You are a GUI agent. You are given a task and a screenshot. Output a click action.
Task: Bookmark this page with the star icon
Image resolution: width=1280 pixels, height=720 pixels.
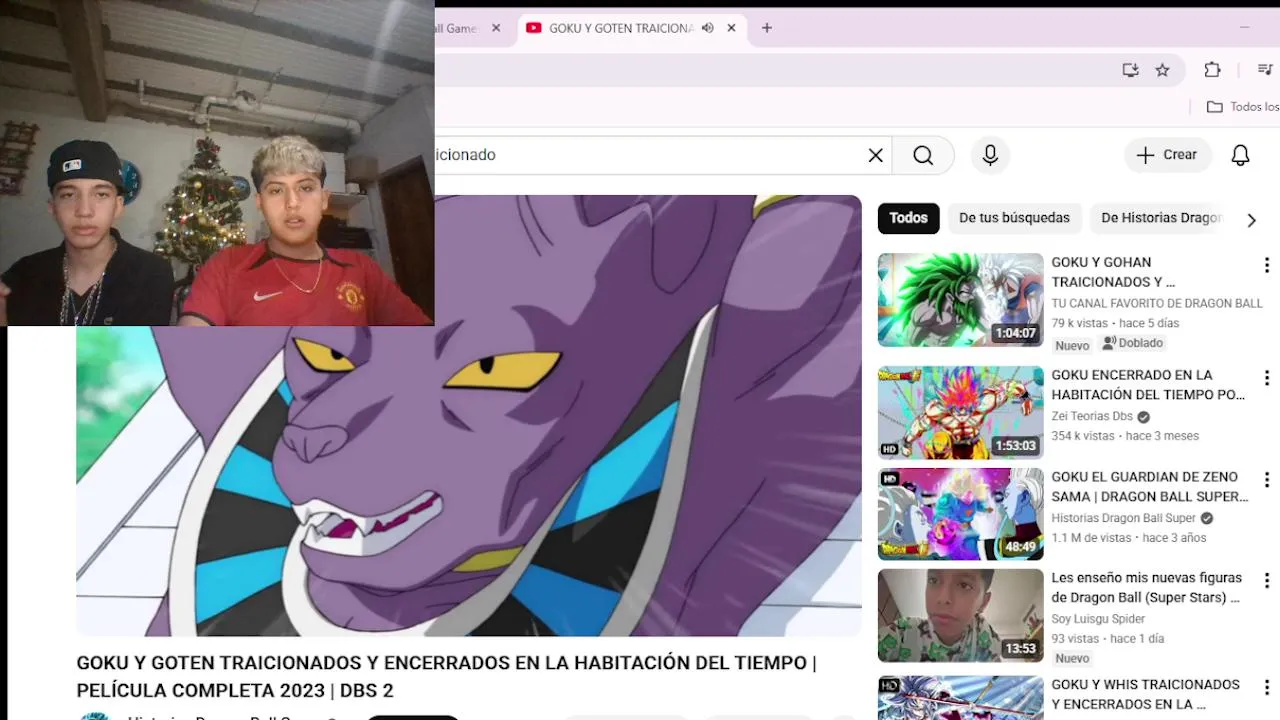coord(1162,70)
